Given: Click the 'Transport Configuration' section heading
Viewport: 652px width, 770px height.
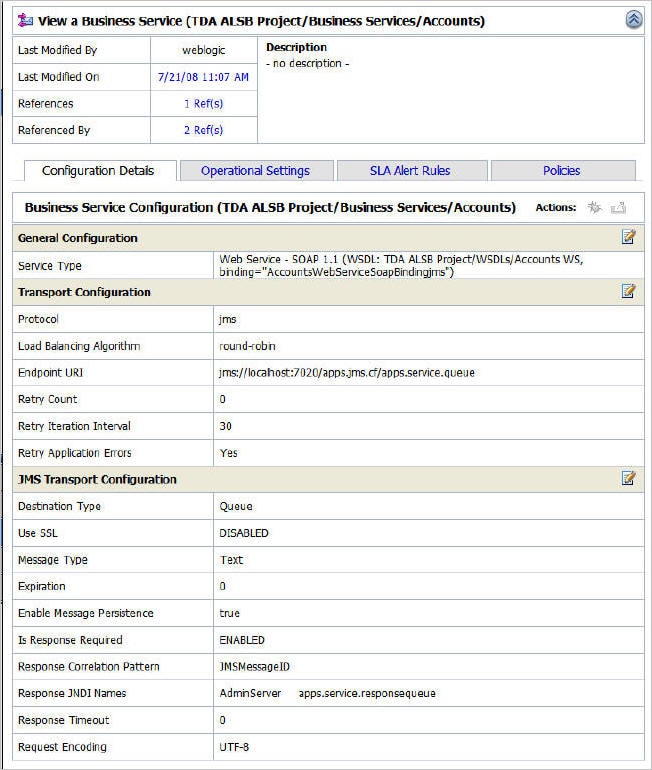Looking at the screenshot, I should [x=84, y=292].
